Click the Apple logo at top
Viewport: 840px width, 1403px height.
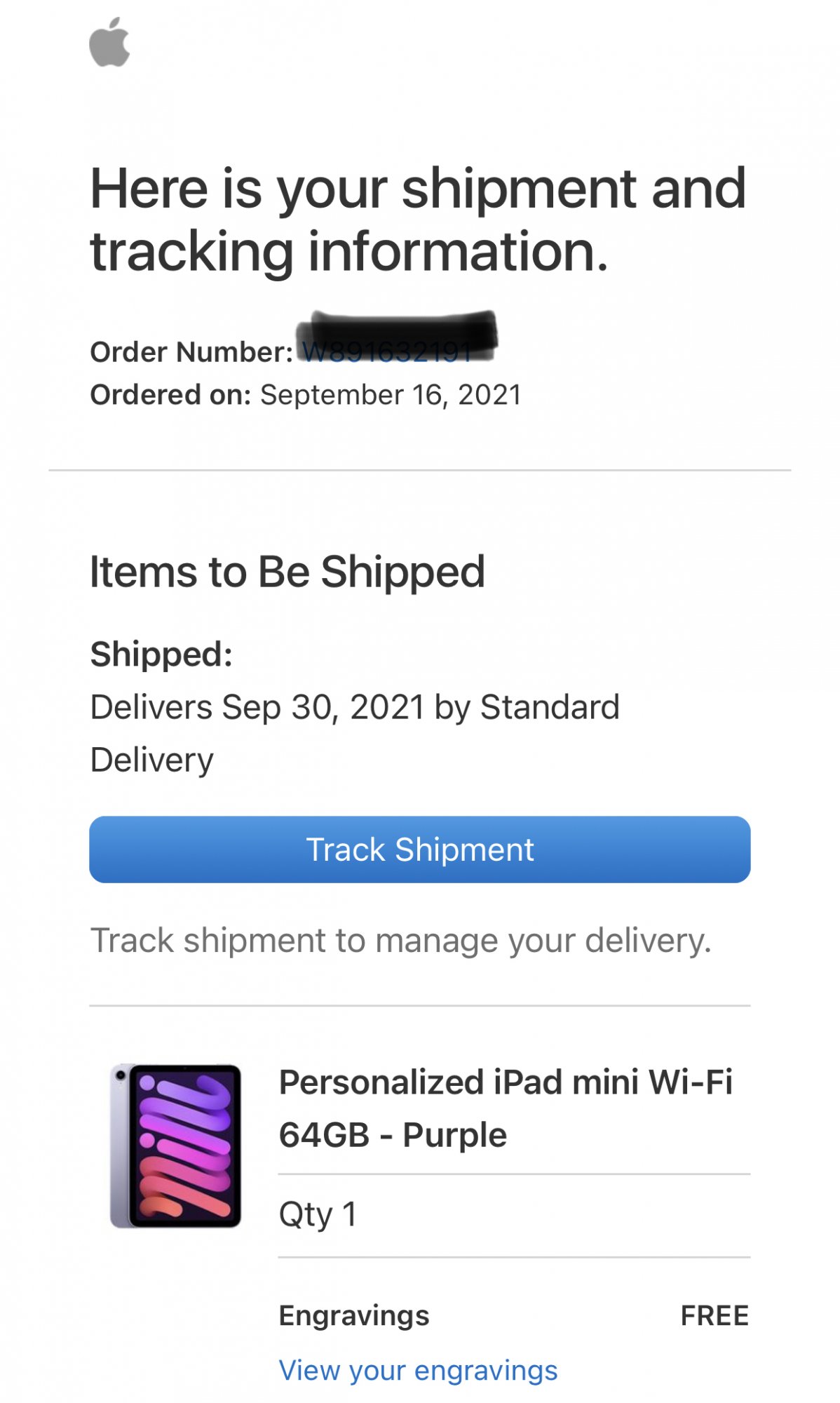tap(109, 43)
